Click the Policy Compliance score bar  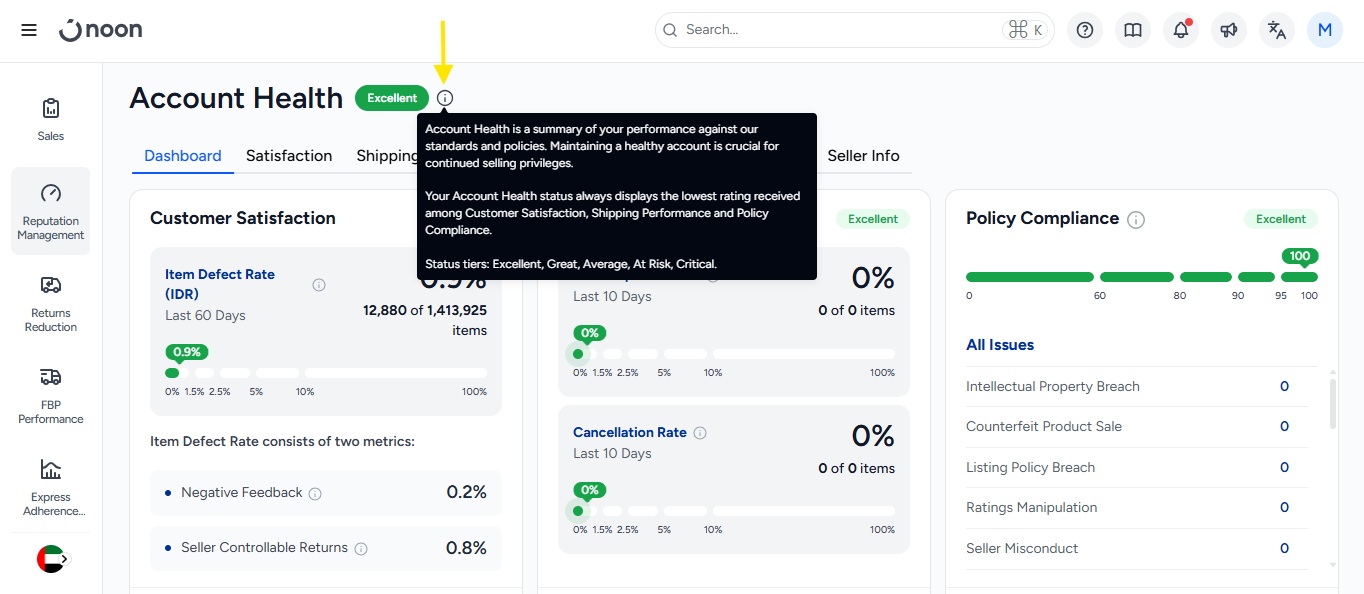click(1140, 277)
